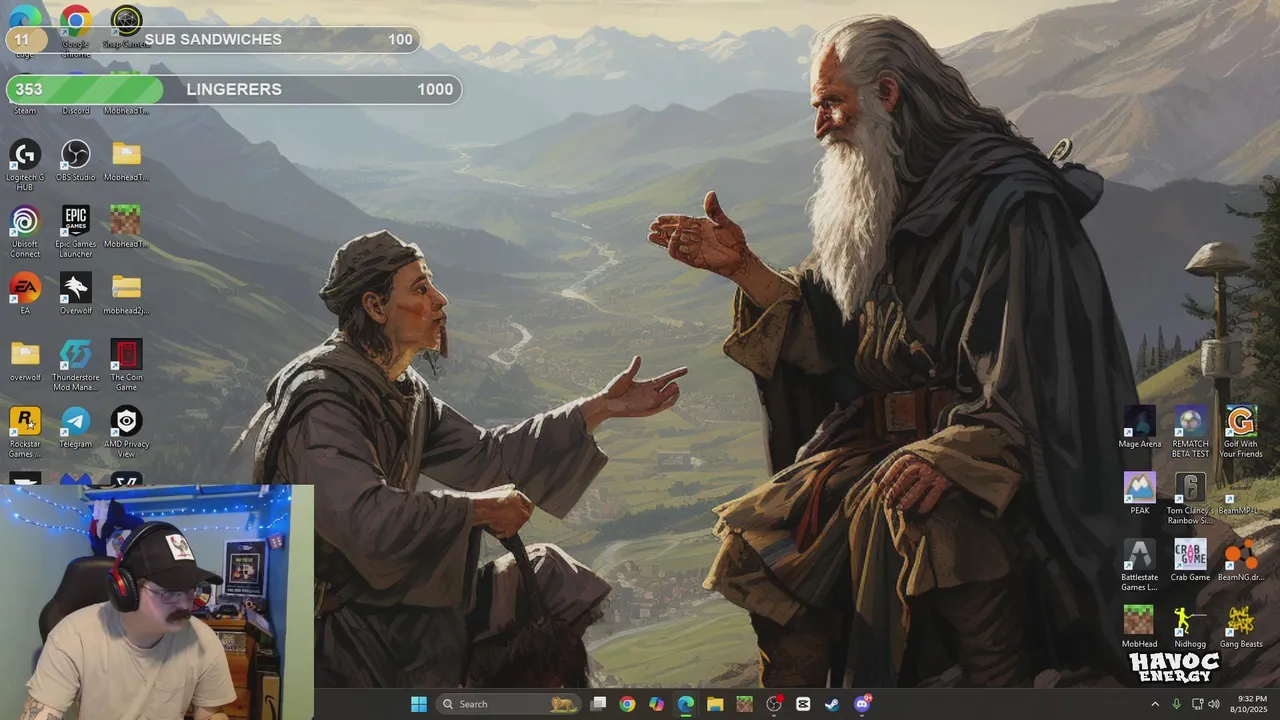Open the clock showing 9:32 PM
This screenshot has width=1280, height=720.
(1251, 704)
